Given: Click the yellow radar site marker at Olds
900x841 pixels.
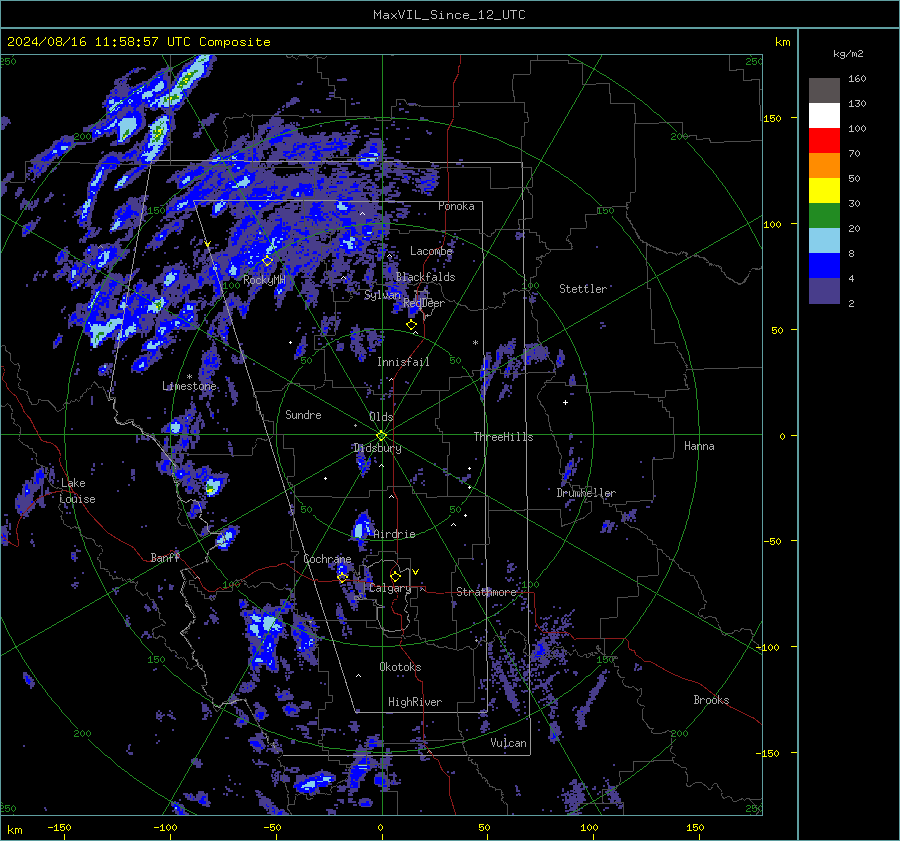Looking at the screenshot, I should [x=381, y=436].
